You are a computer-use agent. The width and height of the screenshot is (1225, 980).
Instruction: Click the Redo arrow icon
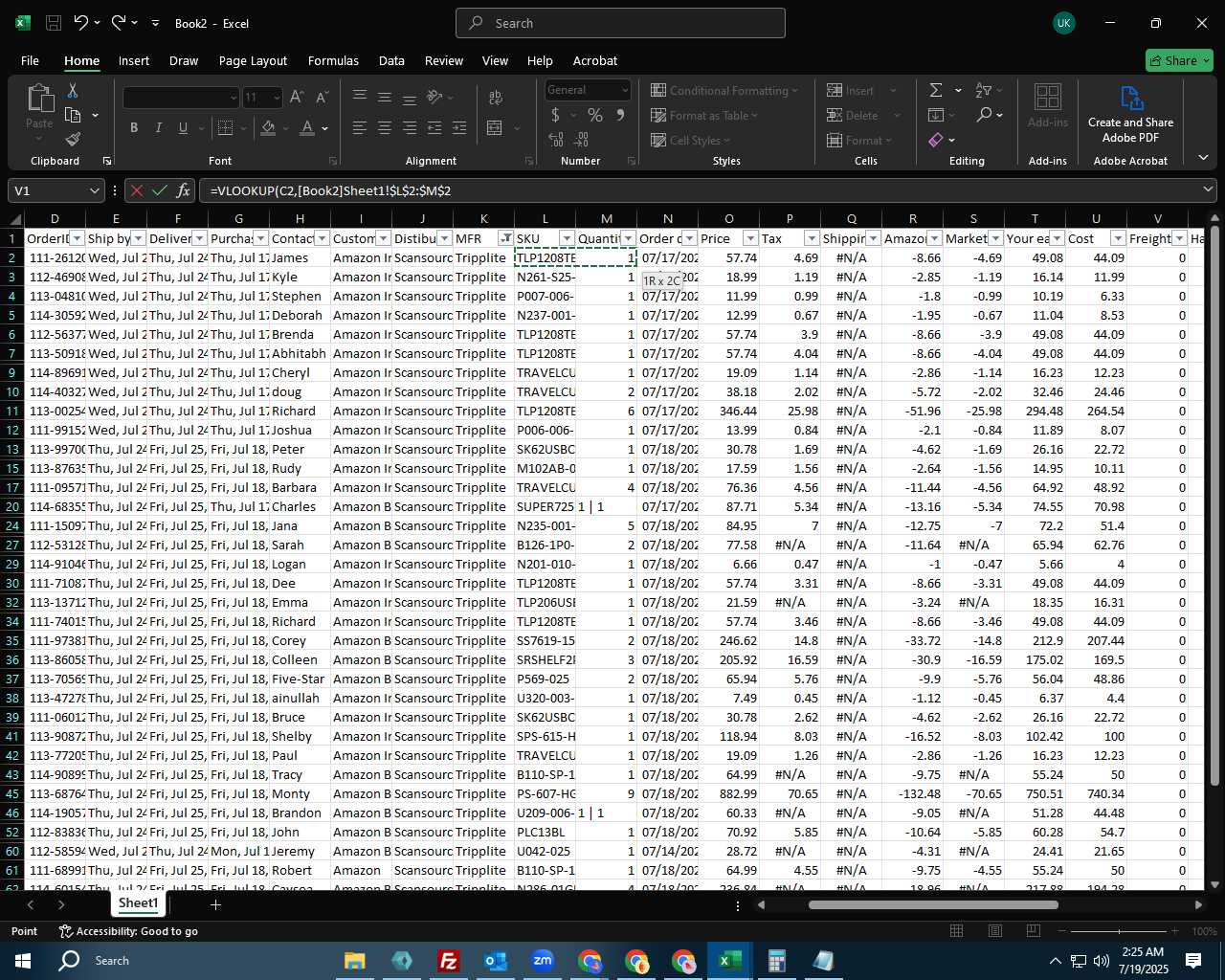pyautogui.click(x=119, y=23)
